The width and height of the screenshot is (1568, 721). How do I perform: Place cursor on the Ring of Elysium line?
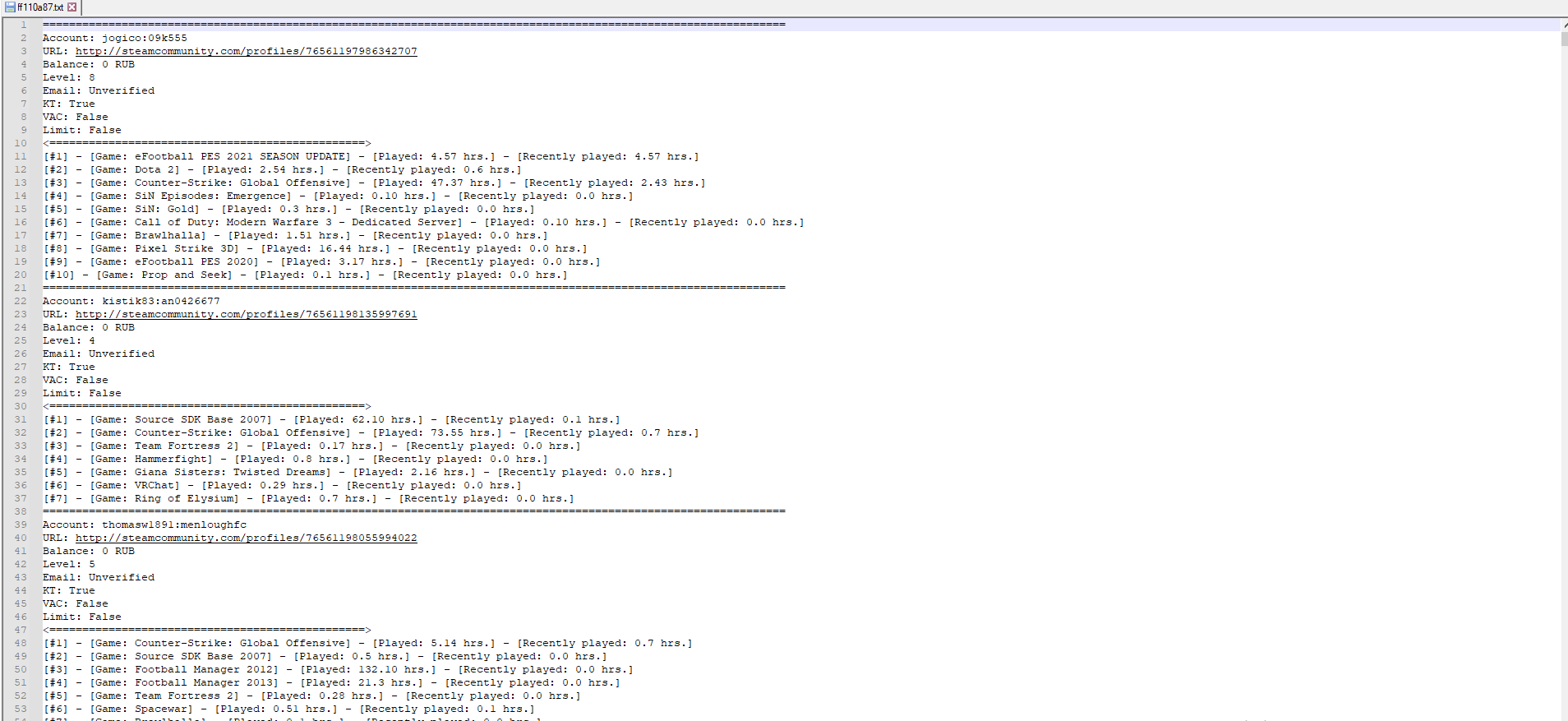(308, 498)
